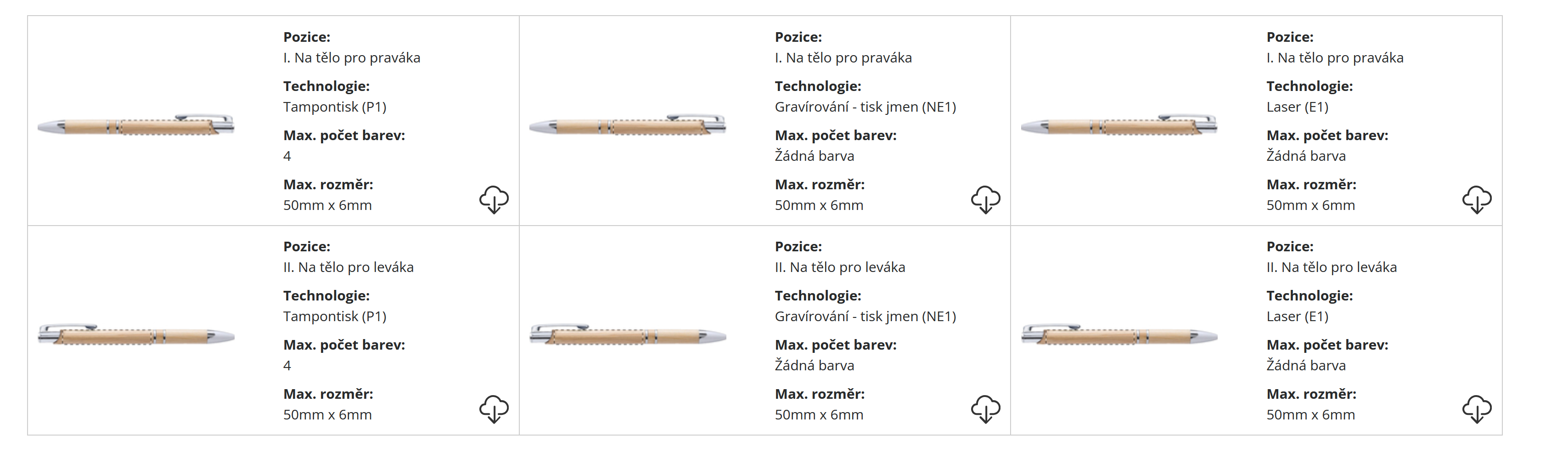Click 'Tampontisk (P1)' text in right-hander card
Viewport: 1568px width, 470px height.
click(x=335, y=107)
